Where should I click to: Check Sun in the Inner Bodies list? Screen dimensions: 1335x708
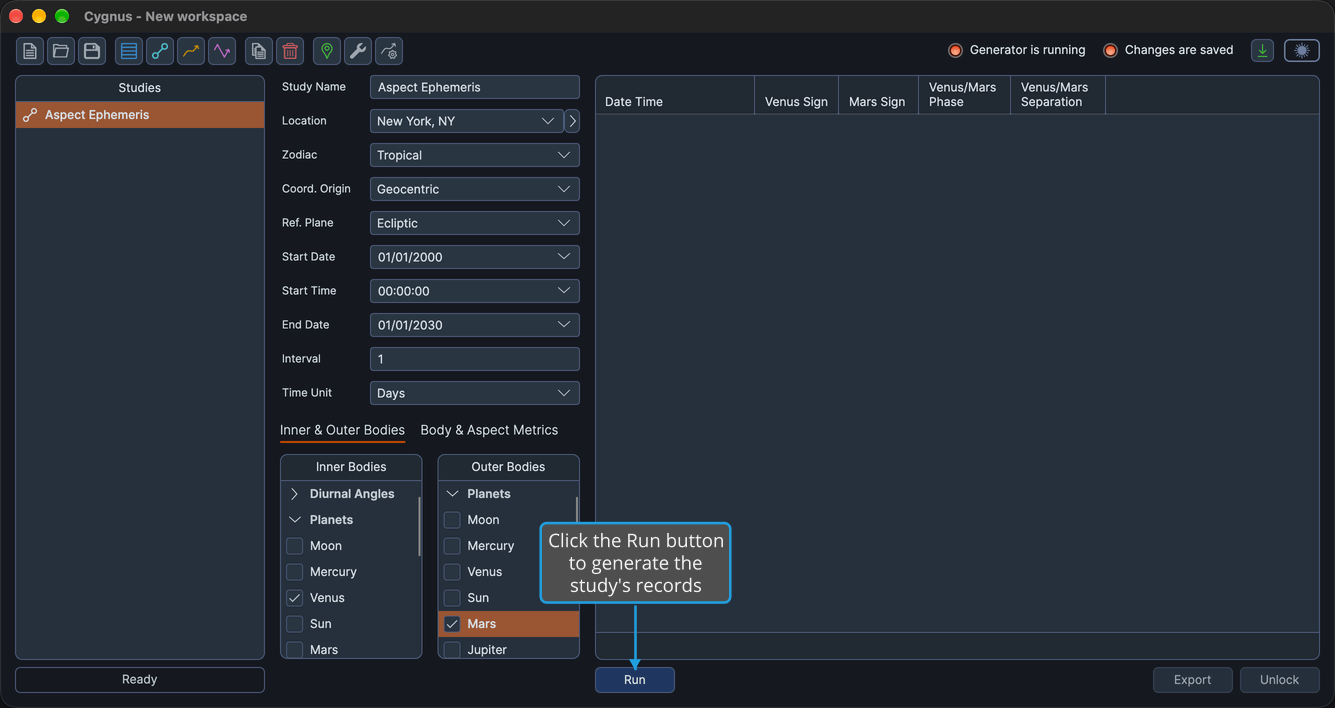pos(294,624)
